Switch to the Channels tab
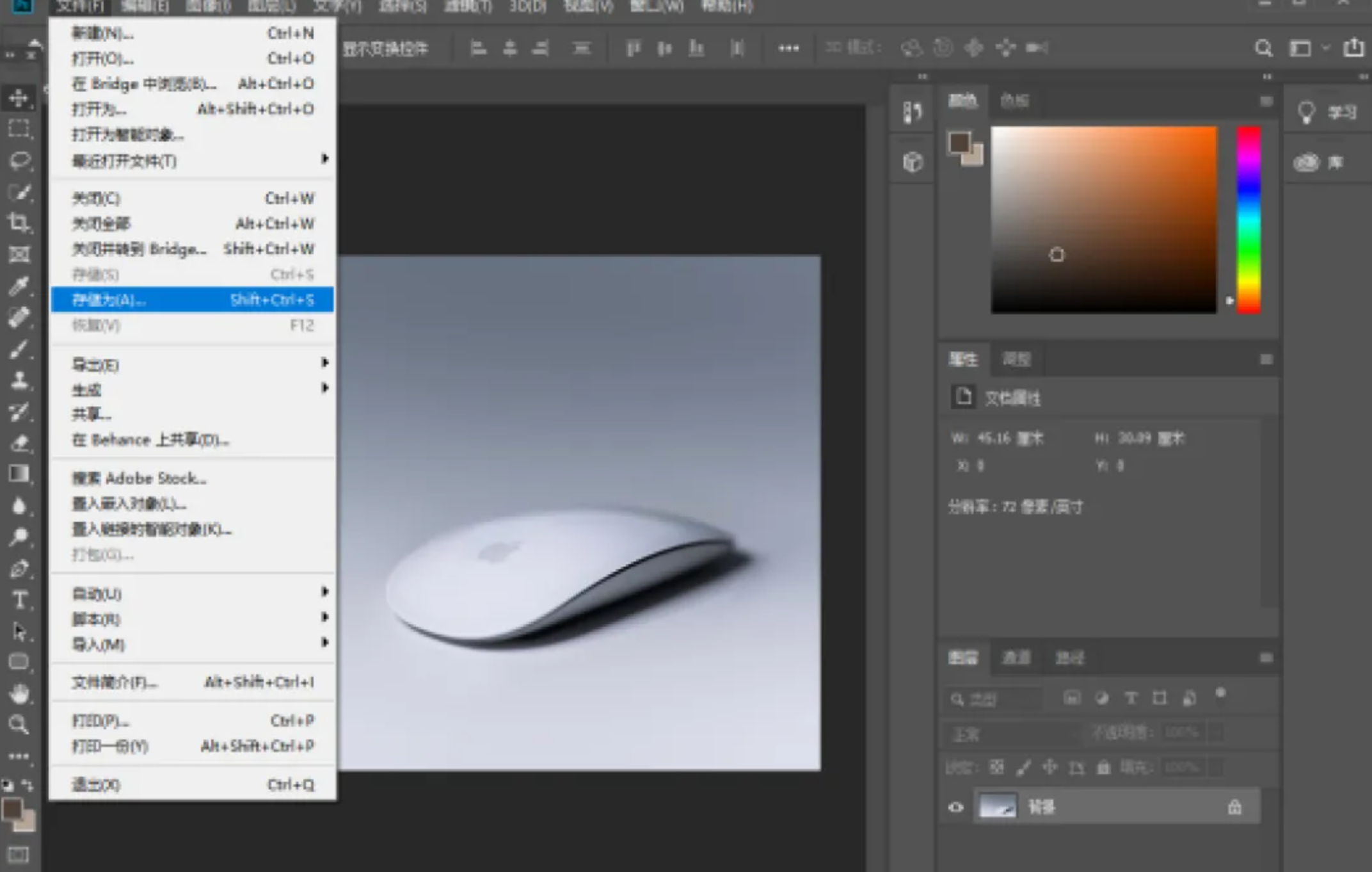 (1016, 658)
